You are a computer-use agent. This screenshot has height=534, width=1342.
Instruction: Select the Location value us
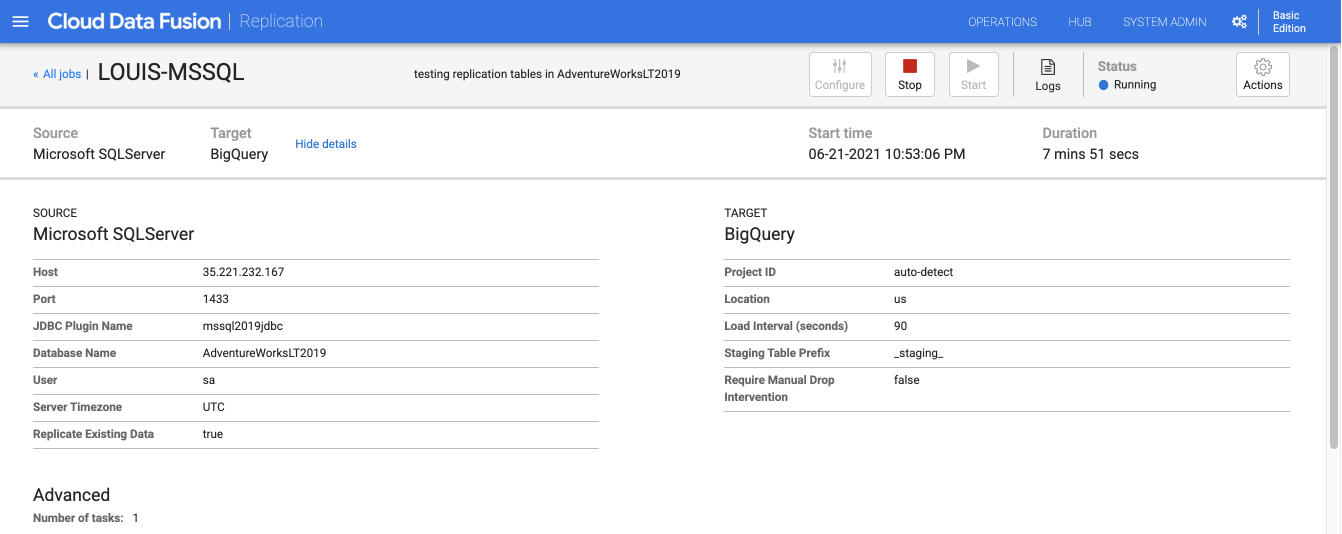(x=900, y=299)
